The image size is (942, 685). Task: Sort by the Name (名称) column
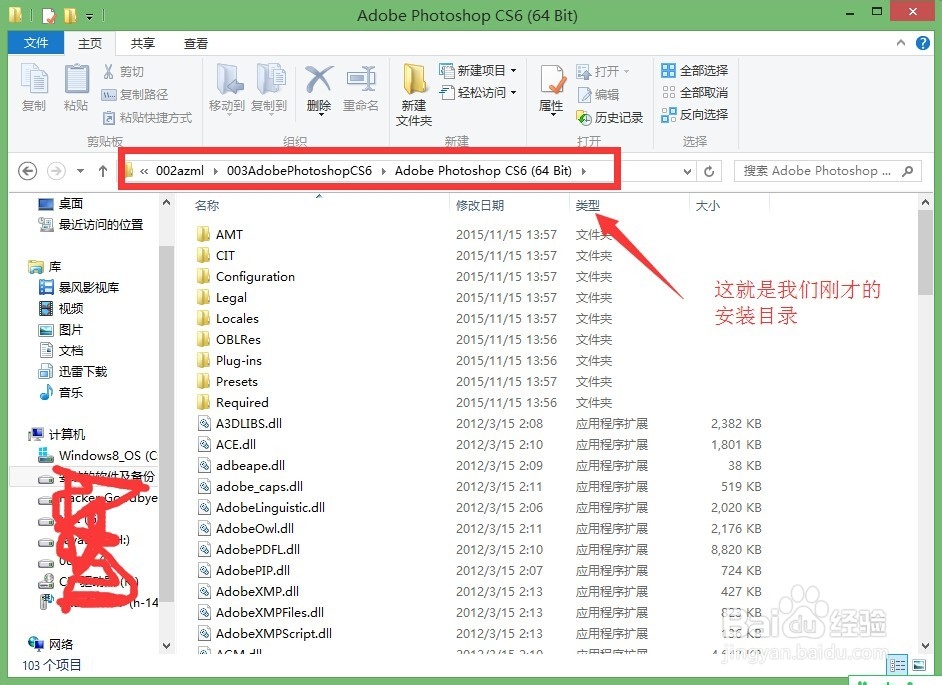(x=207, y=206)
